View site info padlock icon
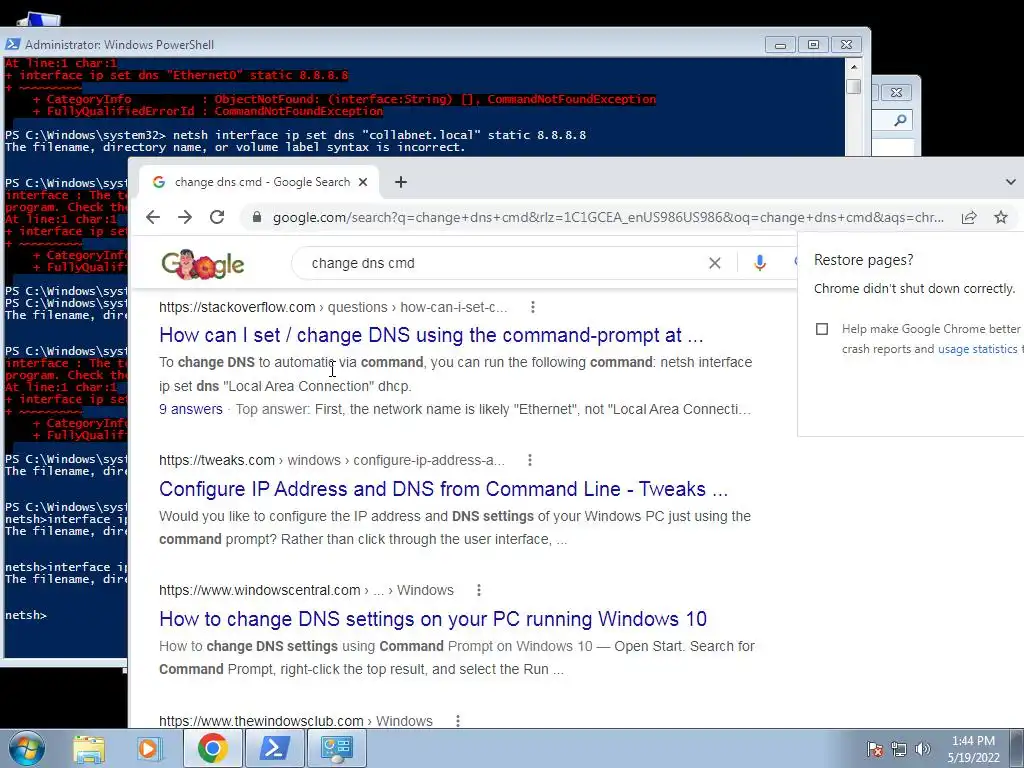 pos(257,217)
